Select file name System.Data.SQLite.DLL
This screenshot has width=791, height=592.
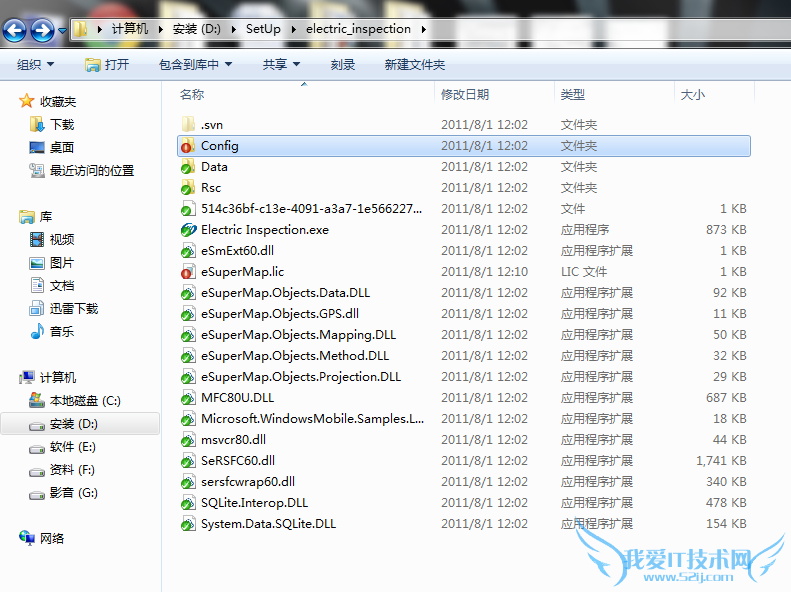click(x=268, y=523)
